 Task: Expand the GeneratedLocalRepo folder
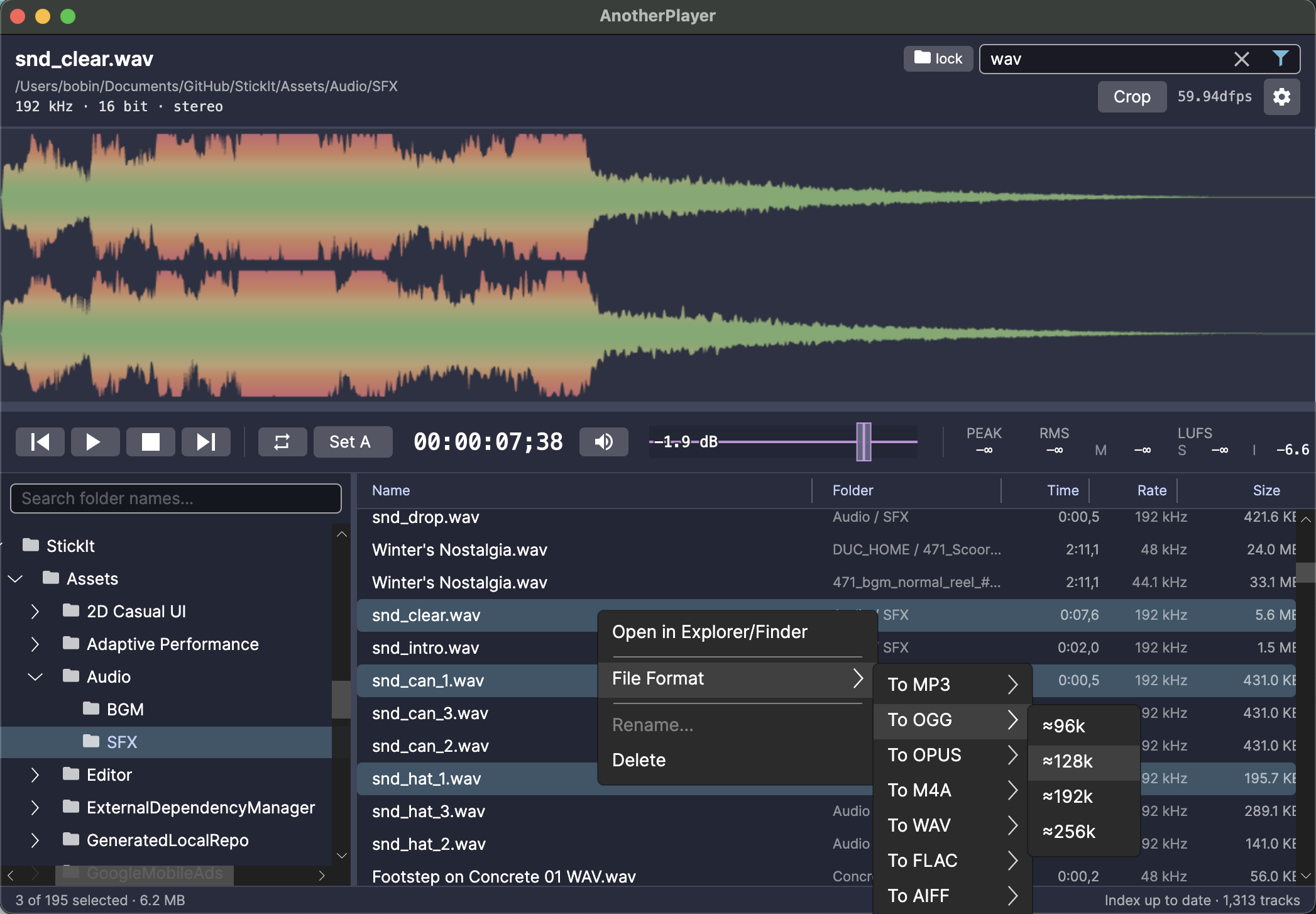pos(35,840)
